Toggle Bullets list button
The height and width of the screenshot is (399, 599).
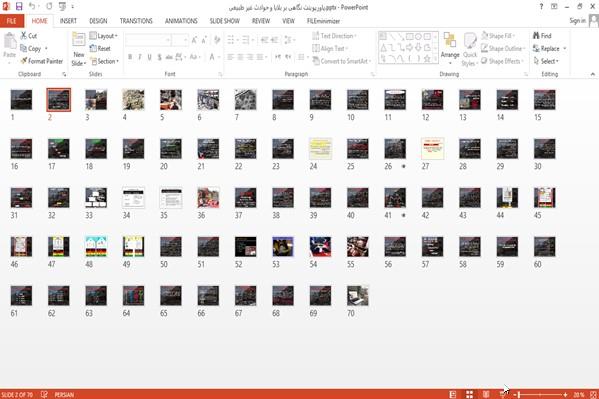coord(231,40)
